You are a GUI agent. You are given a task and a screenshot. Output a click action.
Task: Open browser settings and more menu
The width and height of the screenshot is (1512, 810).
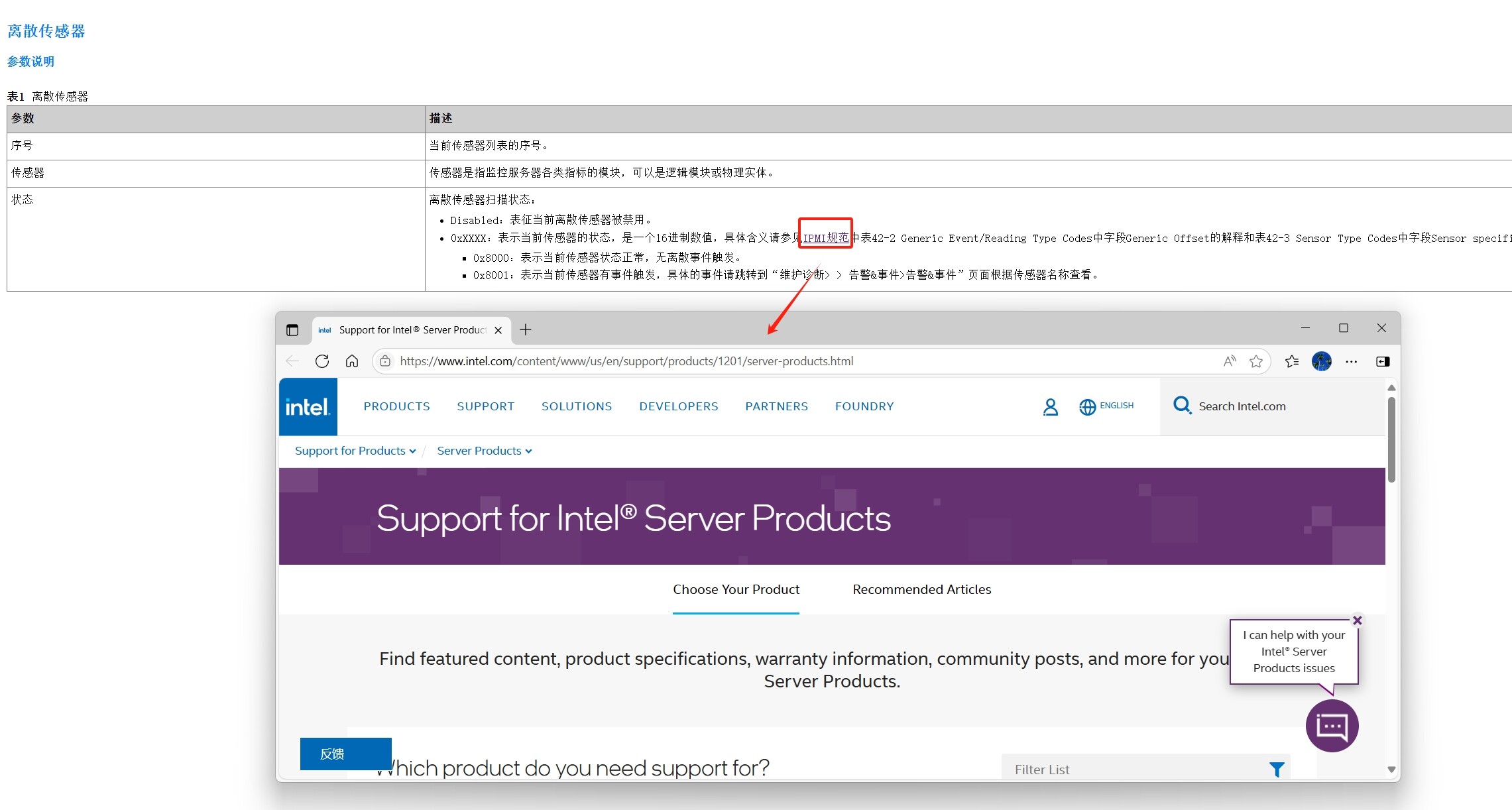[x=1351, y=361]
